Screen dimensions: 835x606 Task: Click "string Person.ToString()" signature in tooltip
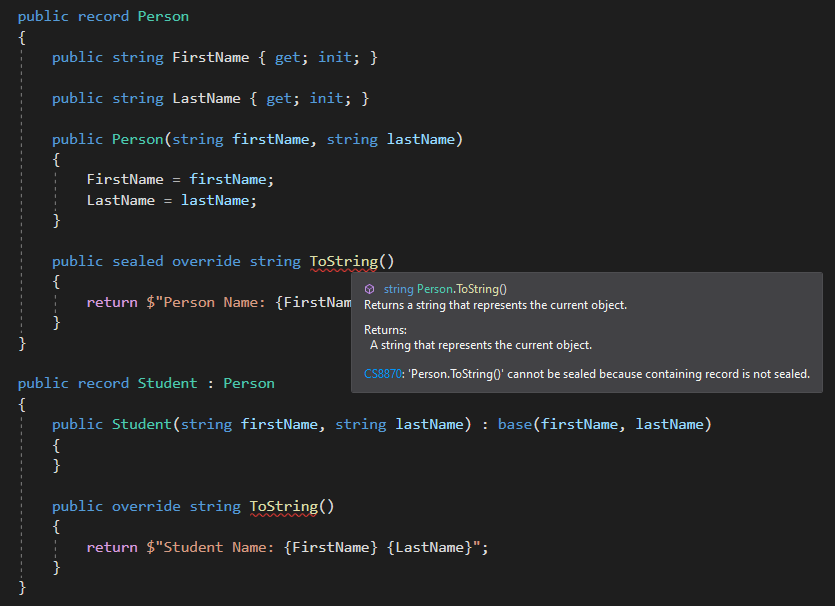point(445,289)
